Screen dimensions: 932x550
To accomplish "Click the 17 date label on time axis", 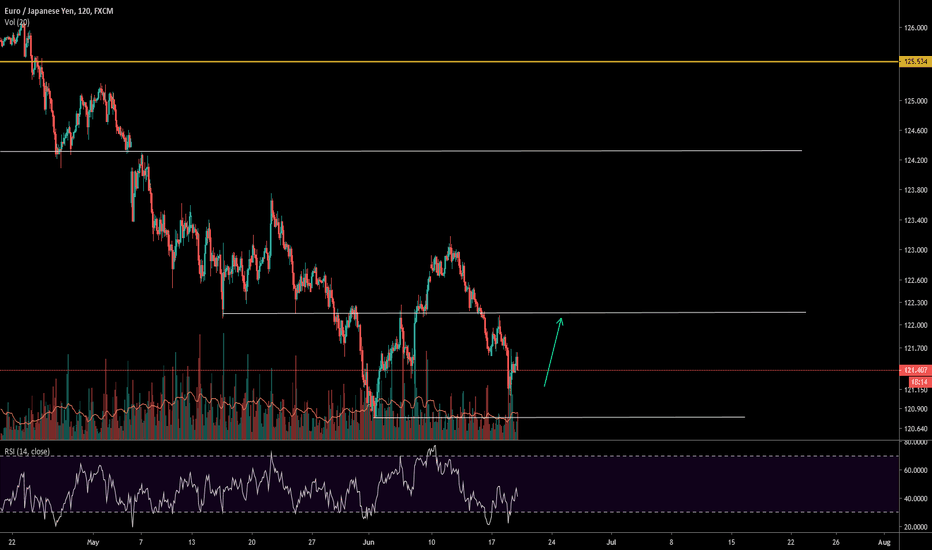I will click(492, 542).
